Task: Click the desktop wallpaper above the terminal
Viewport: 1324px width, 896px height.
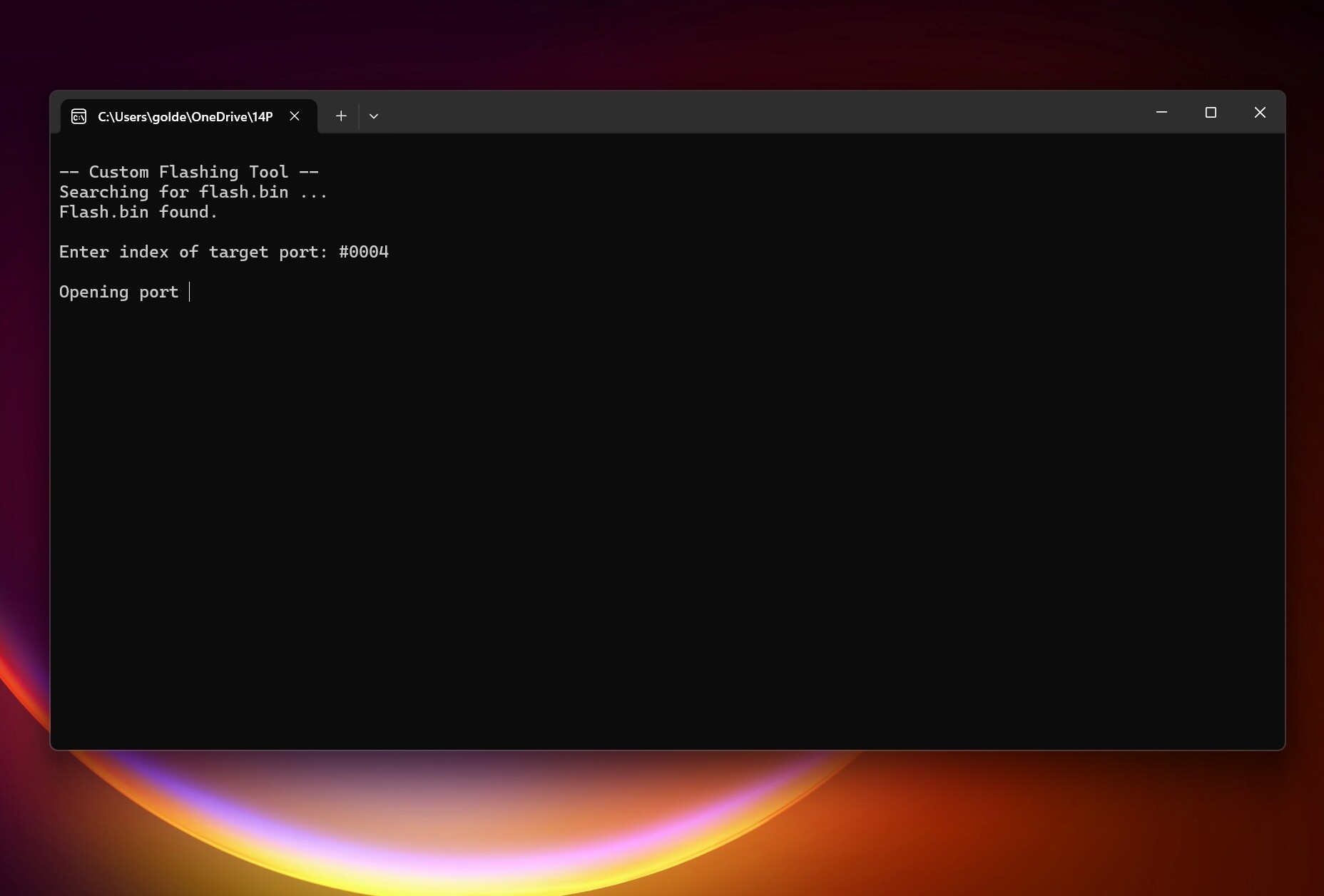Action: (x=662, y=43)
